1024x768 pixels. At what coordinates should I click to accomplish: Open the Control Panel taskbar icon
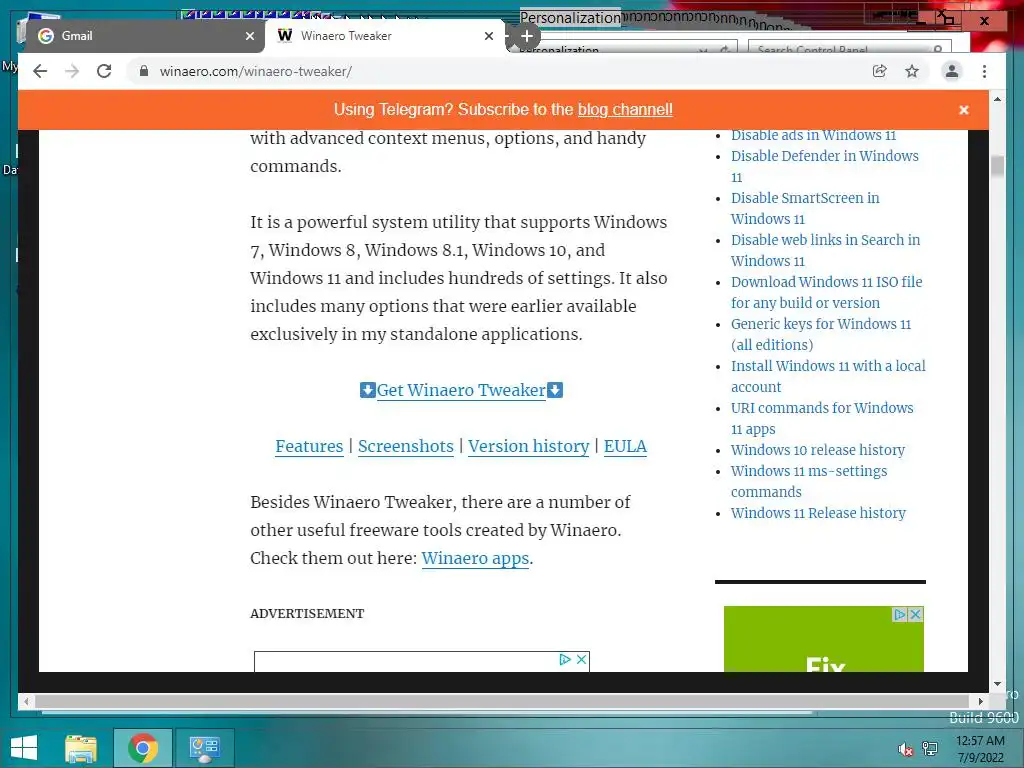[x=204, y=748]
